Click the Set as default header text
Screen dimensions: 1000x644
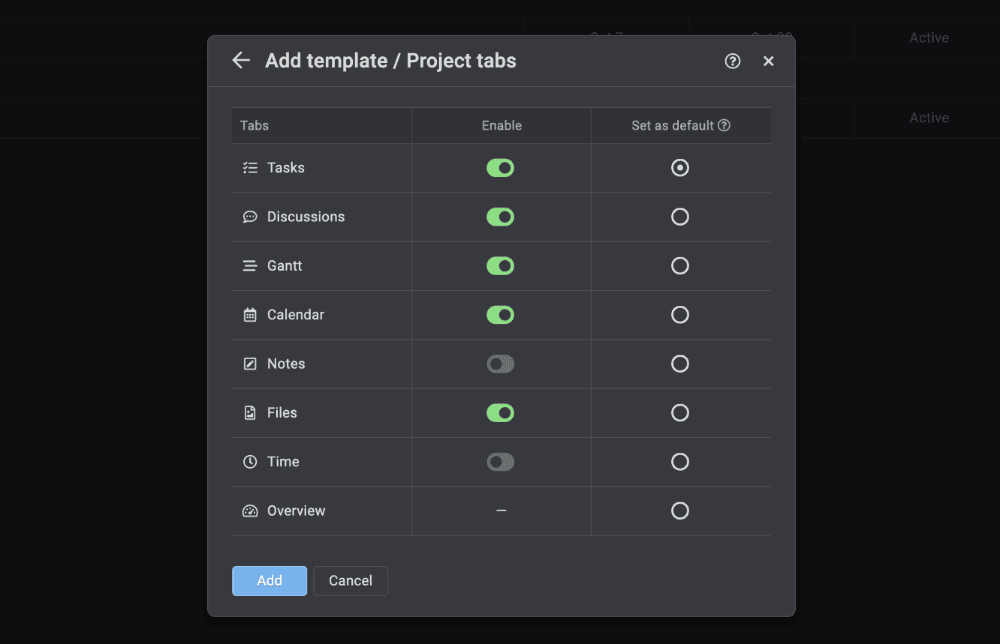coord(672,126)
